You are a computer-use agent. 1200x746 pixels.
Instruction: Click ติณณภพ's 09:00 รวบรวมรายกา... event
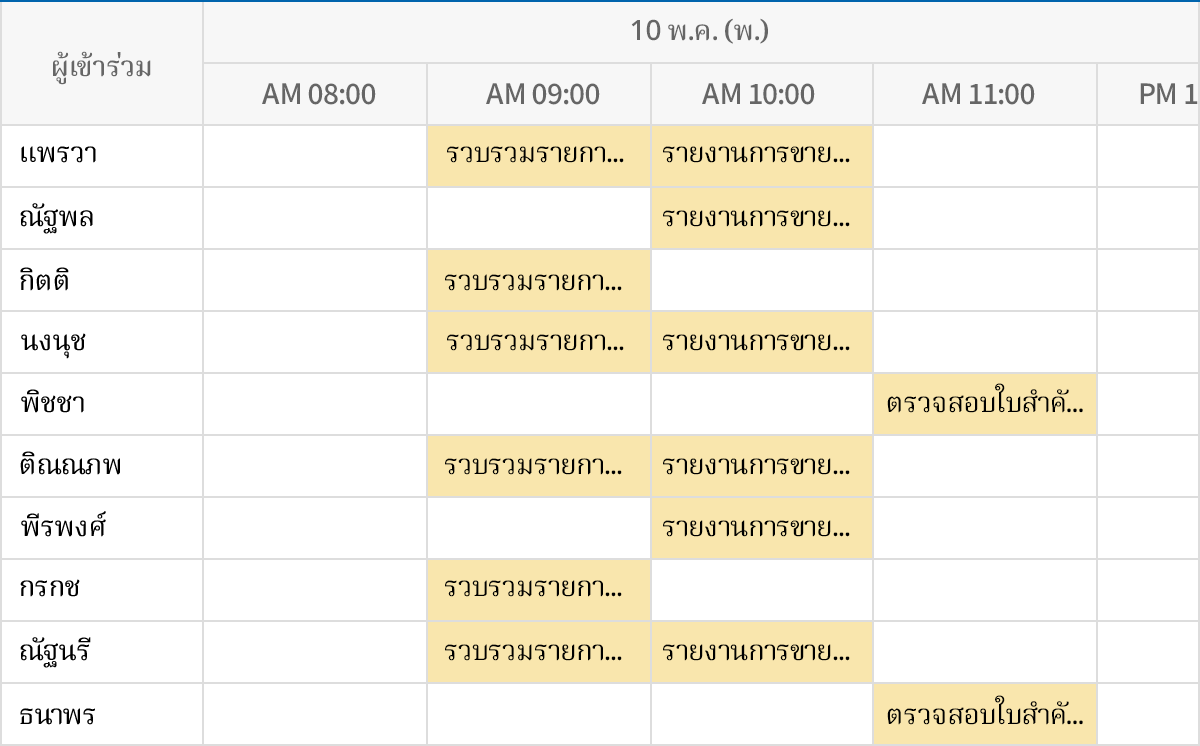538,466
